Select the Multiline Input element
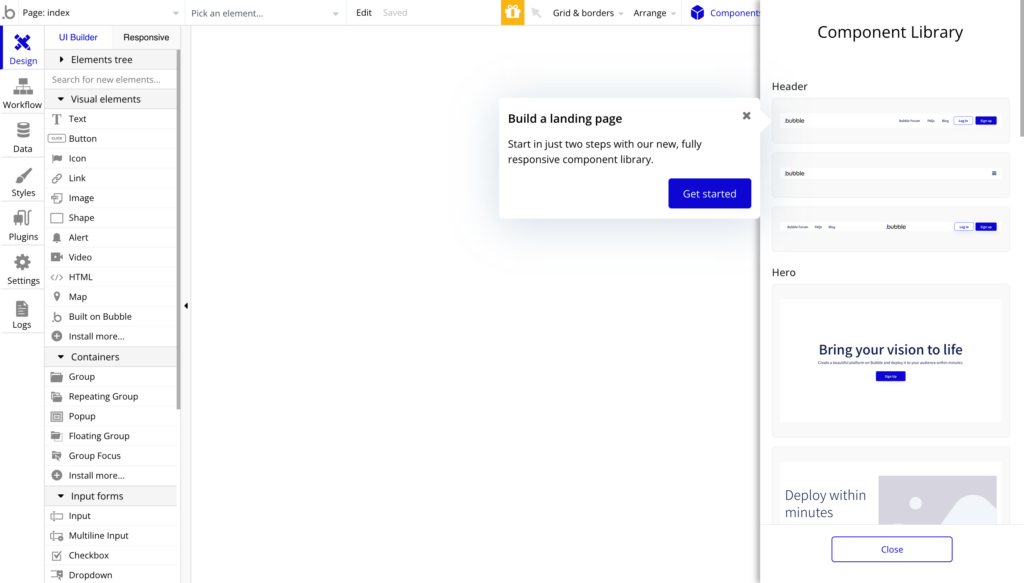 coord(112,535)
